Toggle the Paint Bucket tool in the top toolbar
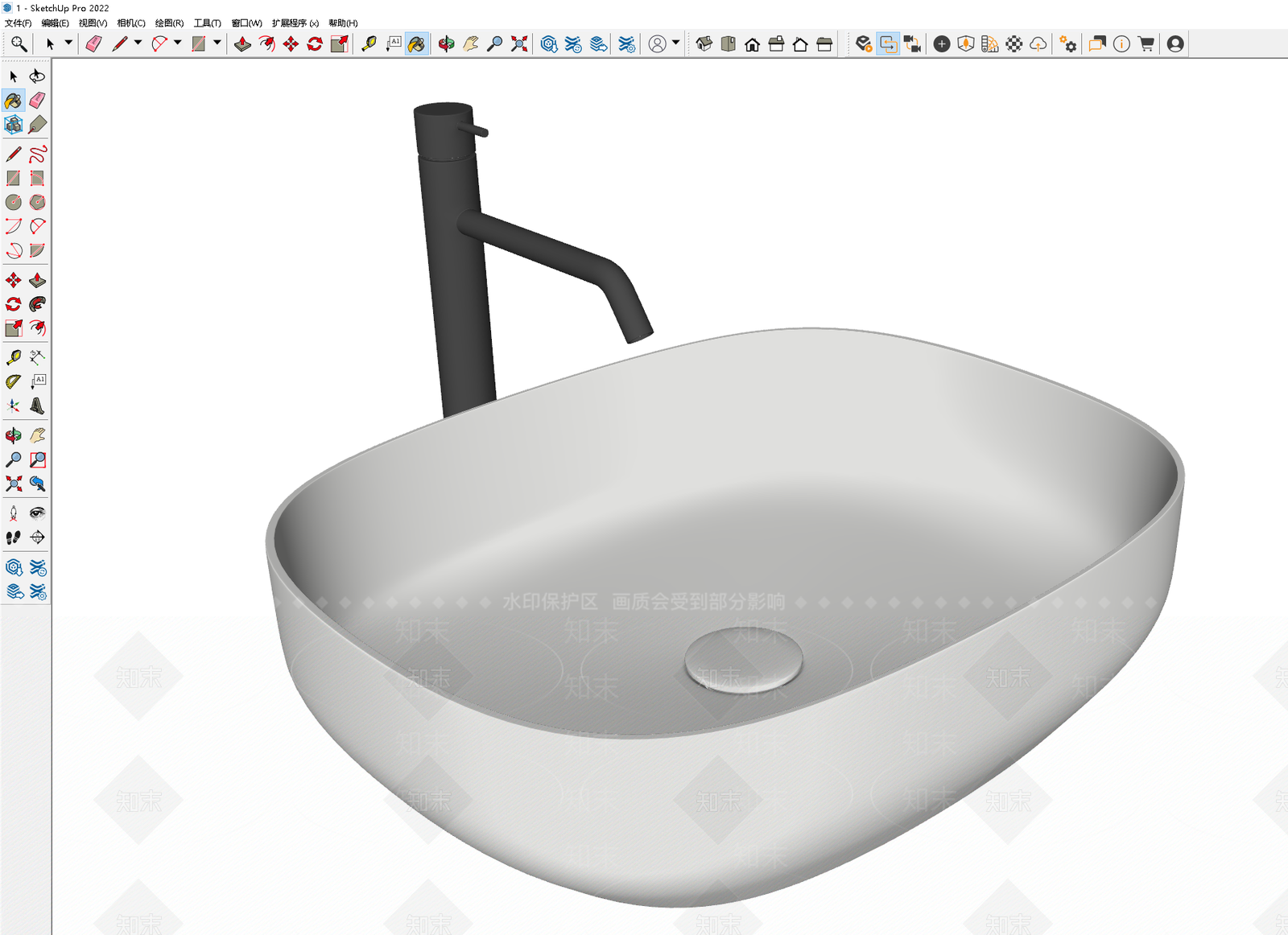The height and width of the screenshot is (935, 1288). (417, 43)
